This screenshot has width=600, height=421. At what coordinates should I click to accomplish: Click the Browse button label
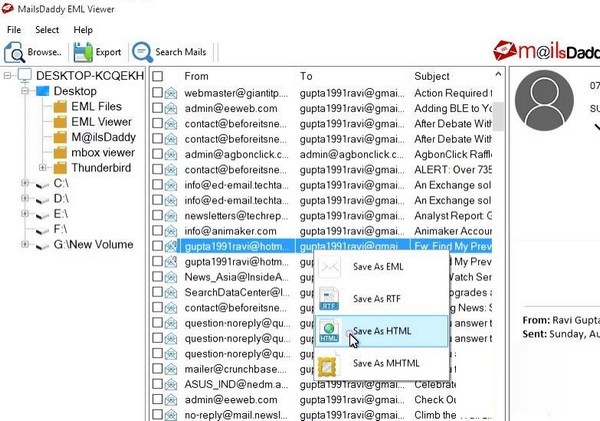click(x=44, y=52)
